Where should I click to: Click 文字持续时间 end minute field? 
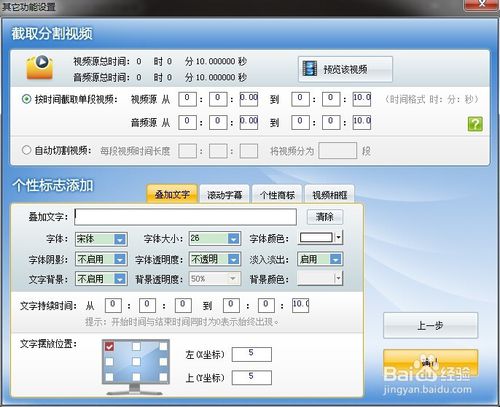point(266,305)
